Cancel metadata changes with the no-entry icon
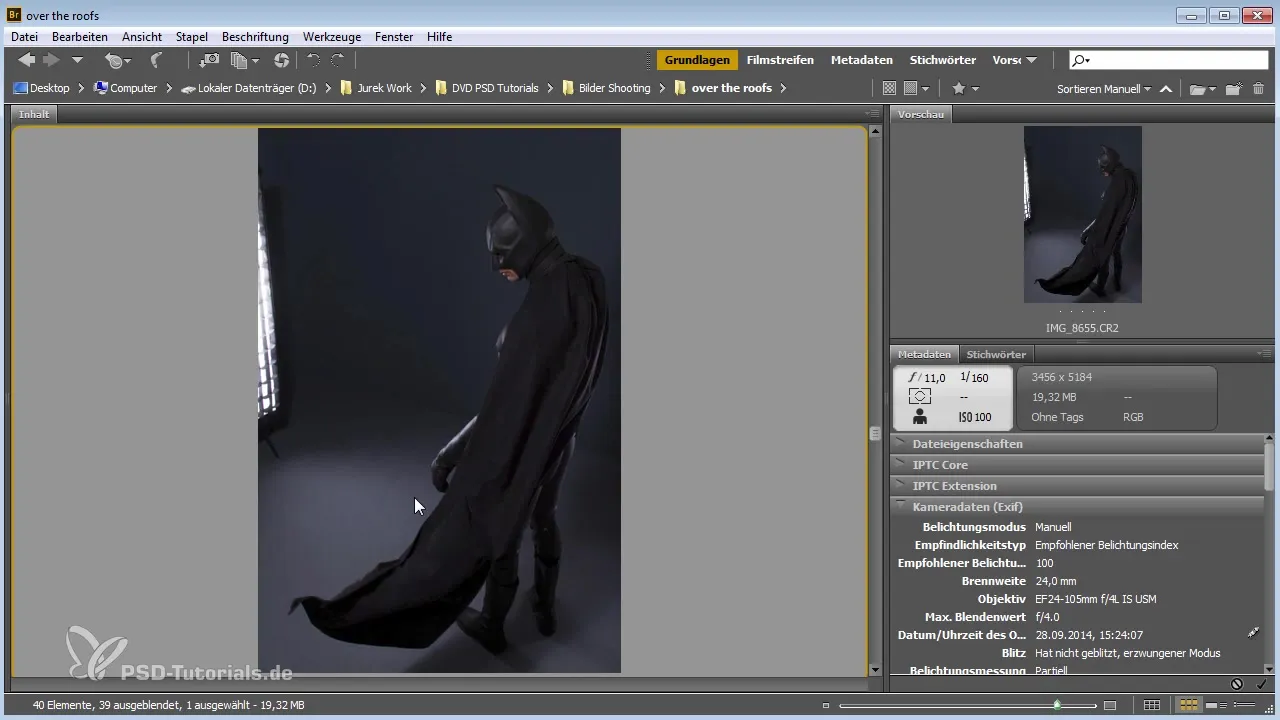This screenshot has height=720, width=1280. 1237,684
